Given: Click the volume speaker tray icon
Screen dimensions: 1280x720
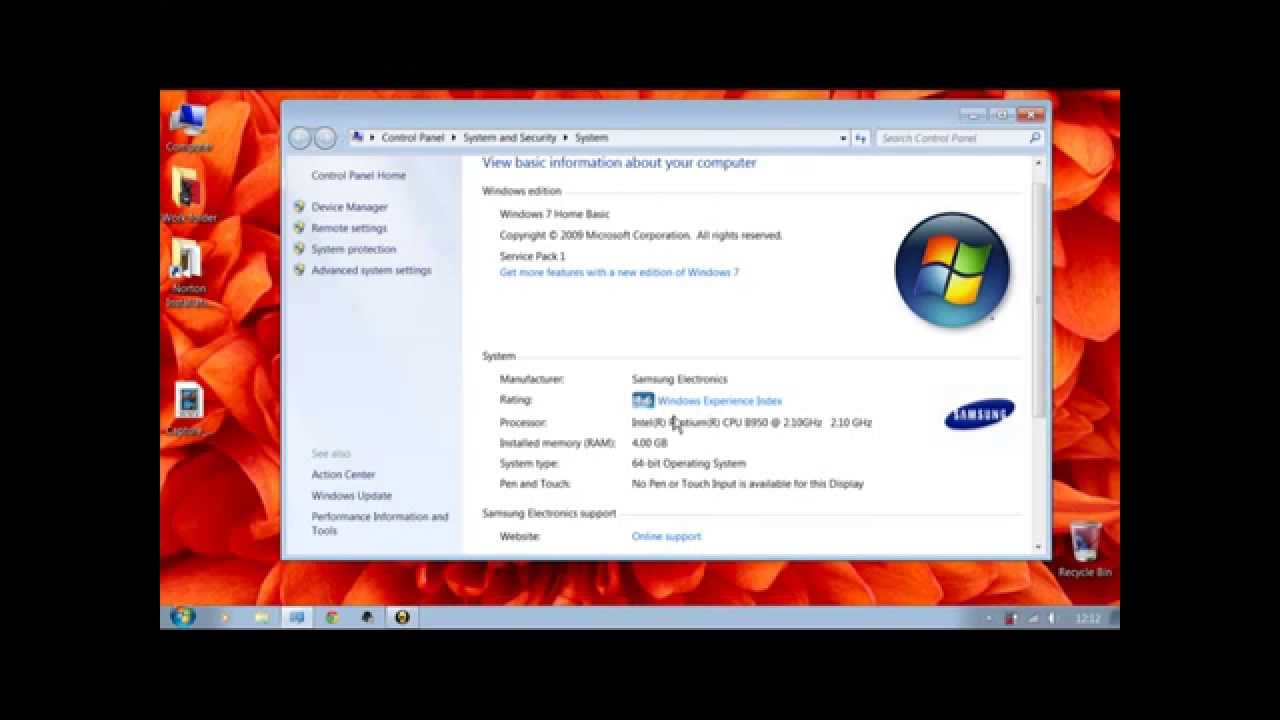Looking at the screenshot, I should tap(1052, 619).
